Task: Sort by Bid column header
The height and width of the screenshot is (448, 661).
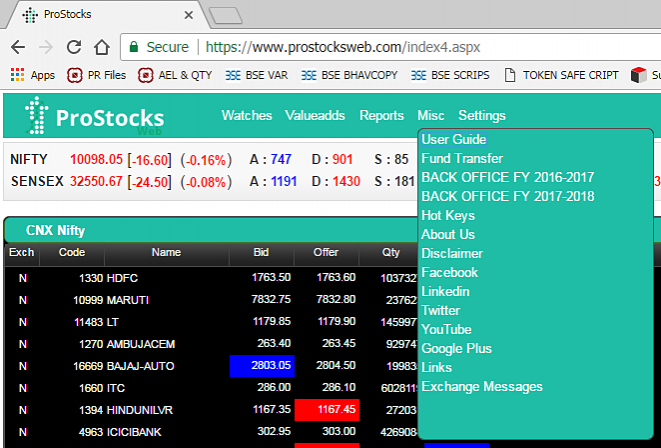Action: pos(261,252)
